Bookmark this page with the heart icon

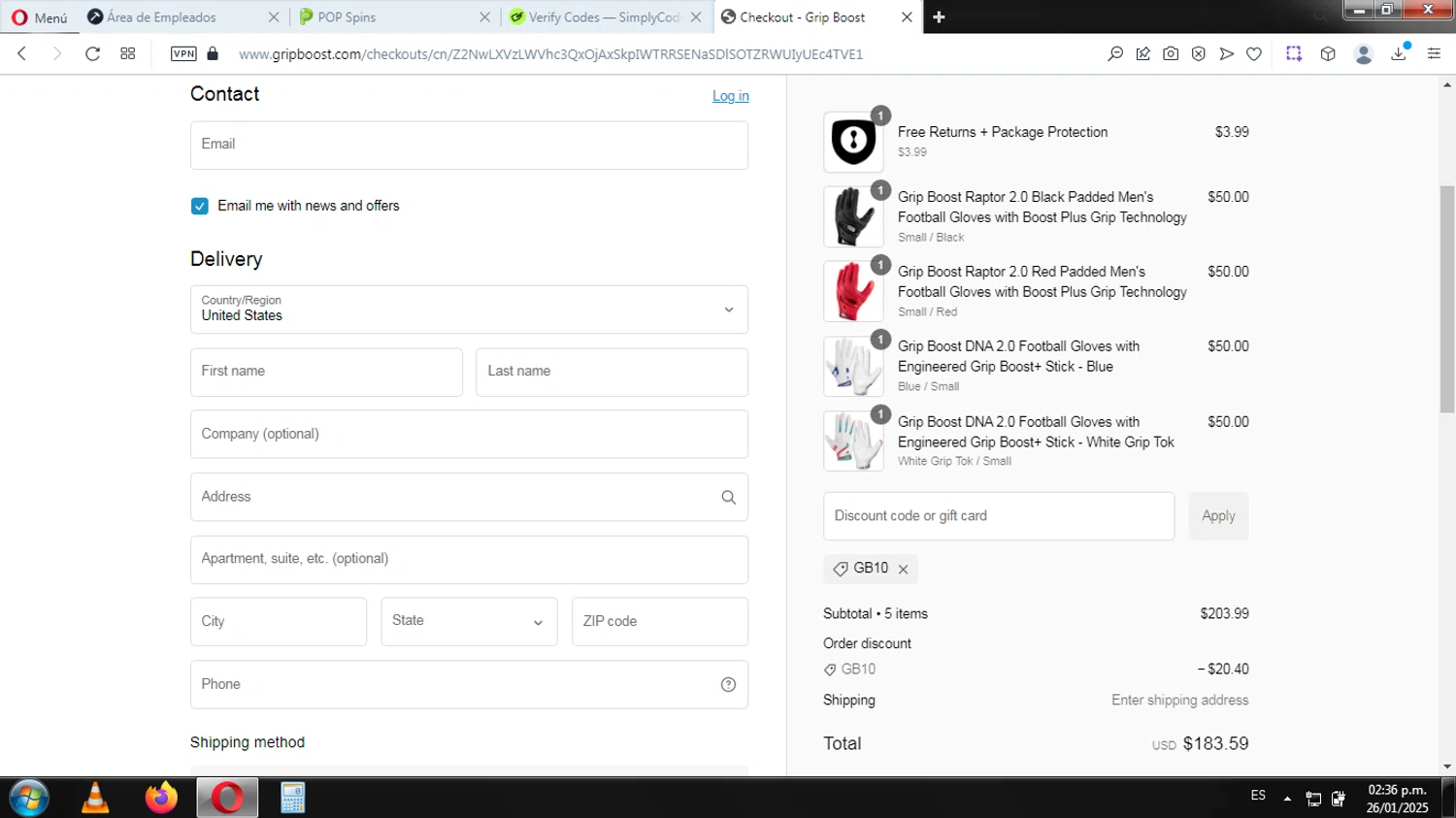[x=1254, y=54]
